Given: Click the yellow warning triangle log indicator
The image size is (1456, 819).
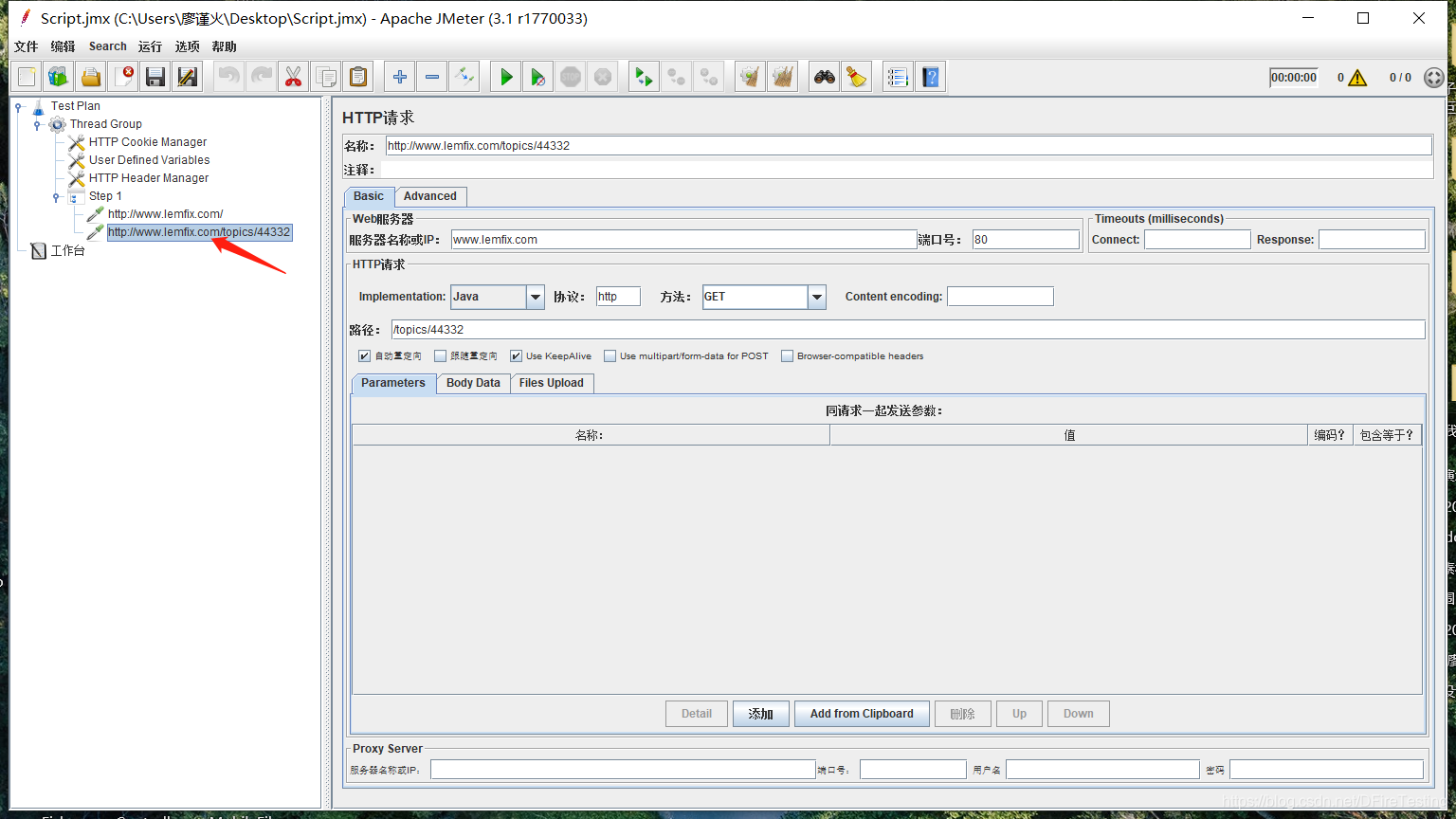Looking at the screenshot, I should coord(1357,78).
